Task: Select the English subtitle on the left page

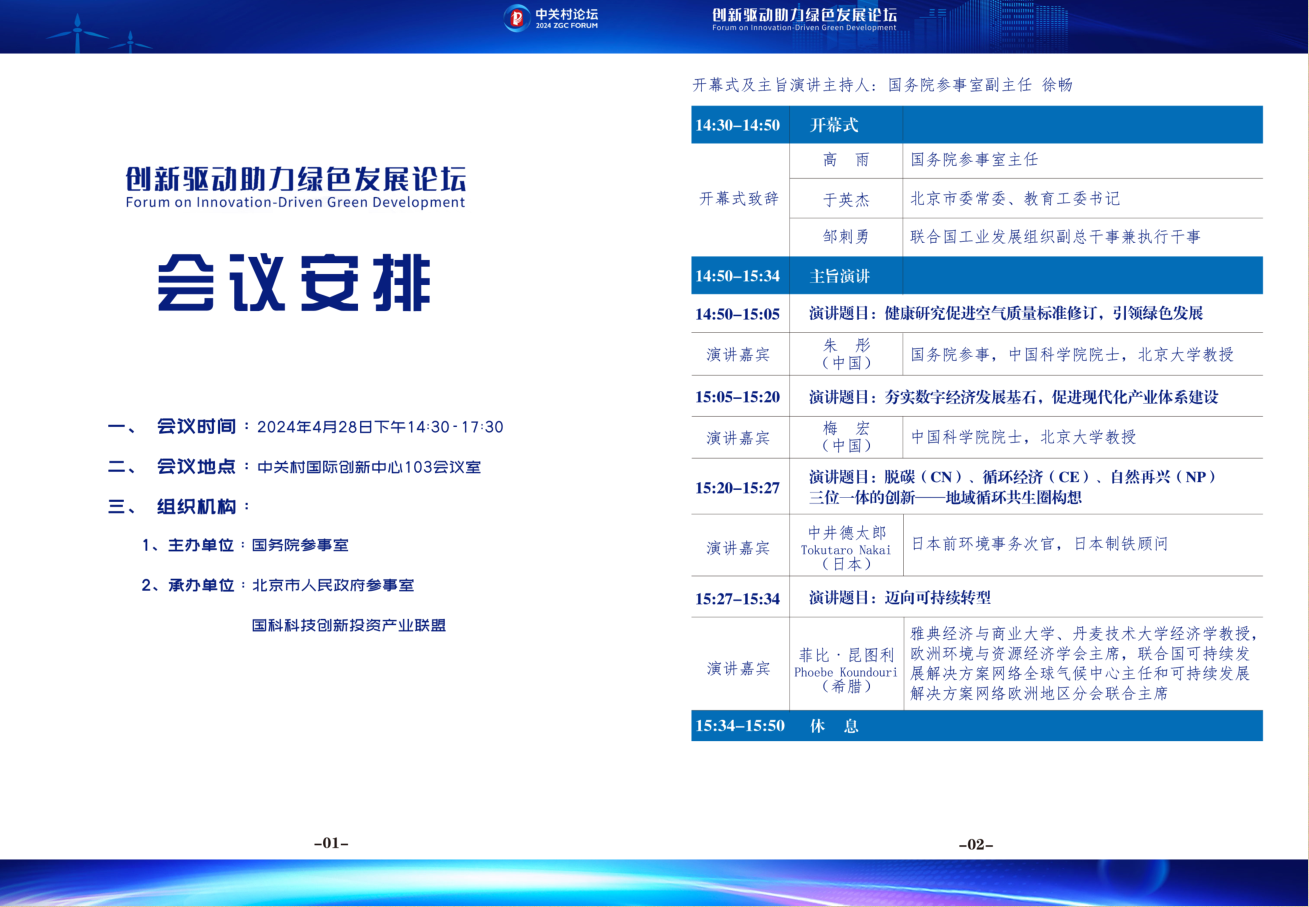Action: click(x=295, y=202)
